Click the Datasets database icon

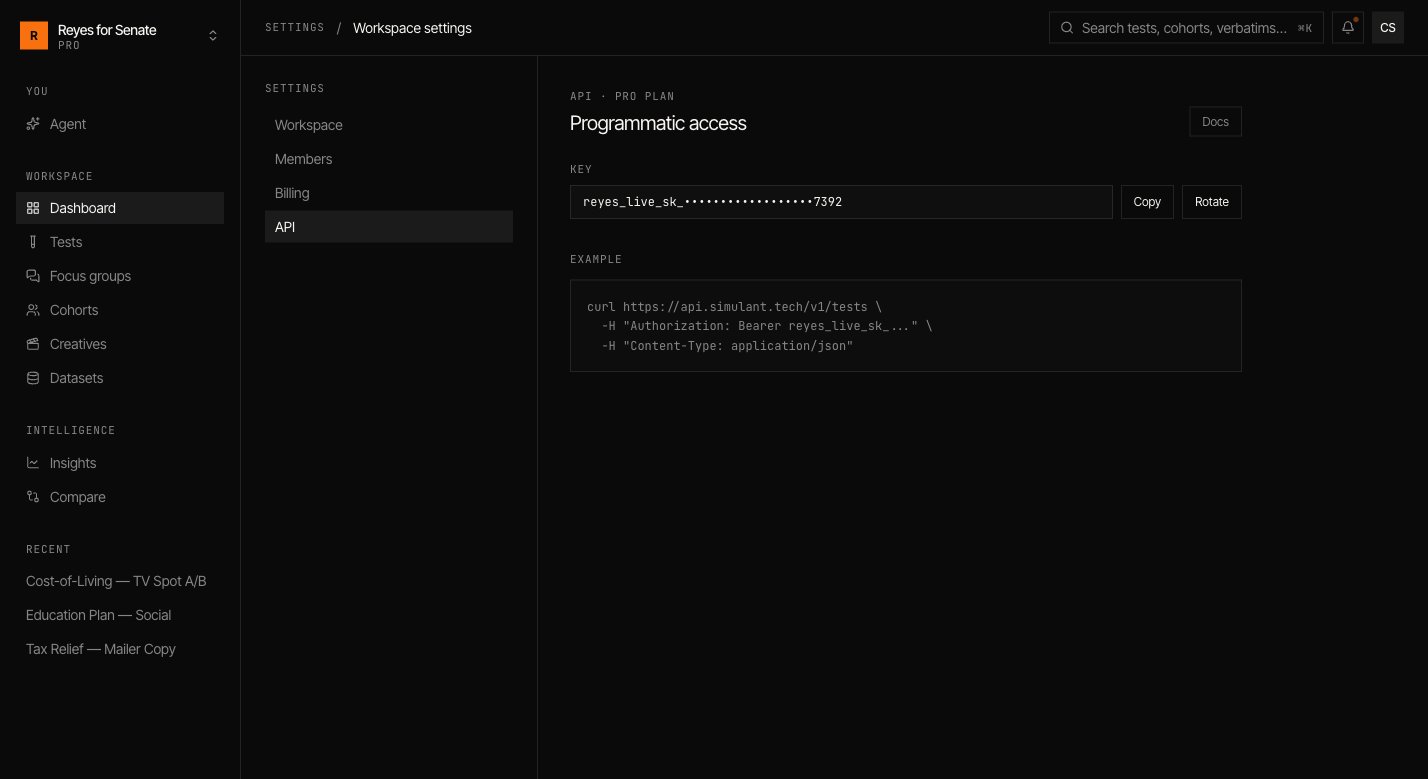point(33,378)
